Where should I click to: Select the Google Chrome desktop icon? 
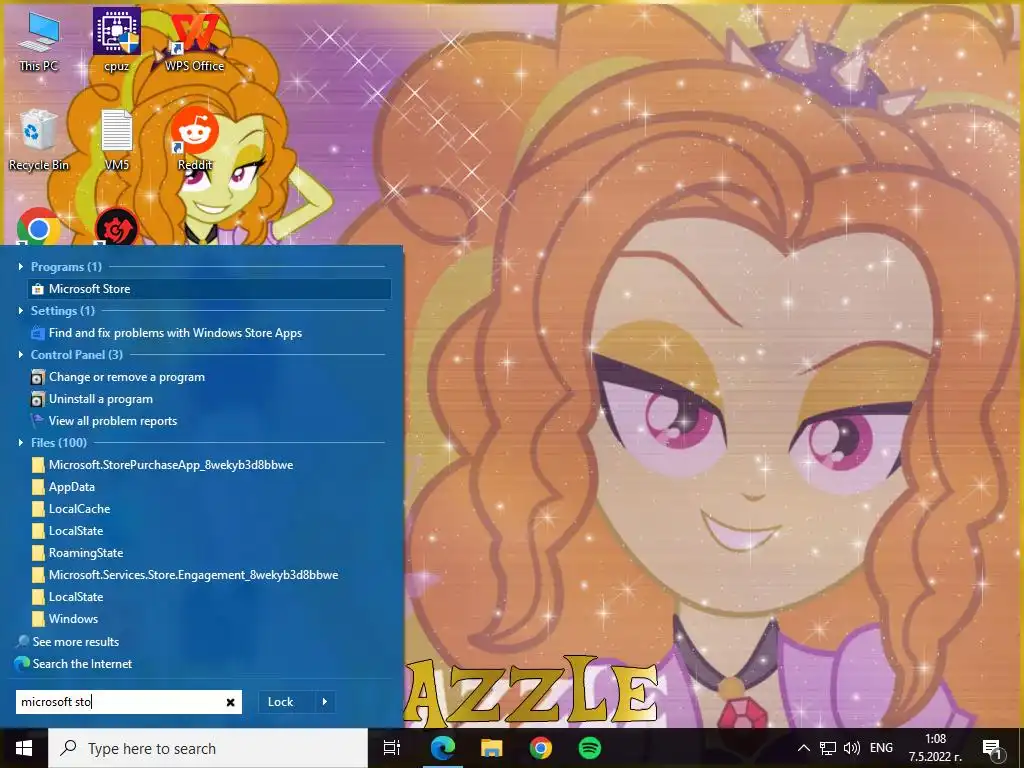[x=39, y=227]
